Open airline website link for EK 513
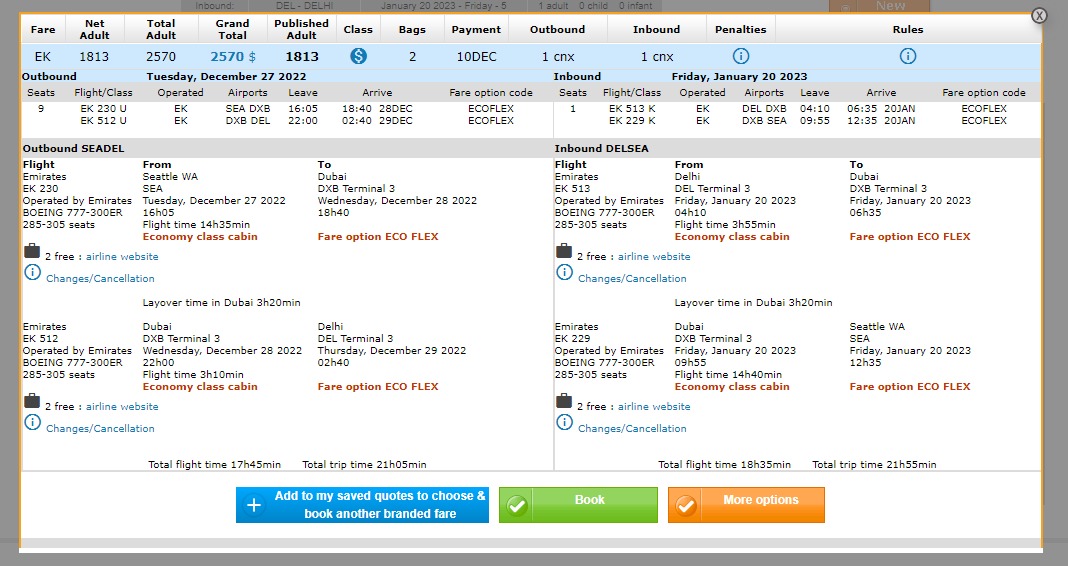The image size is (1068, 566). click(x=654, y=257)
